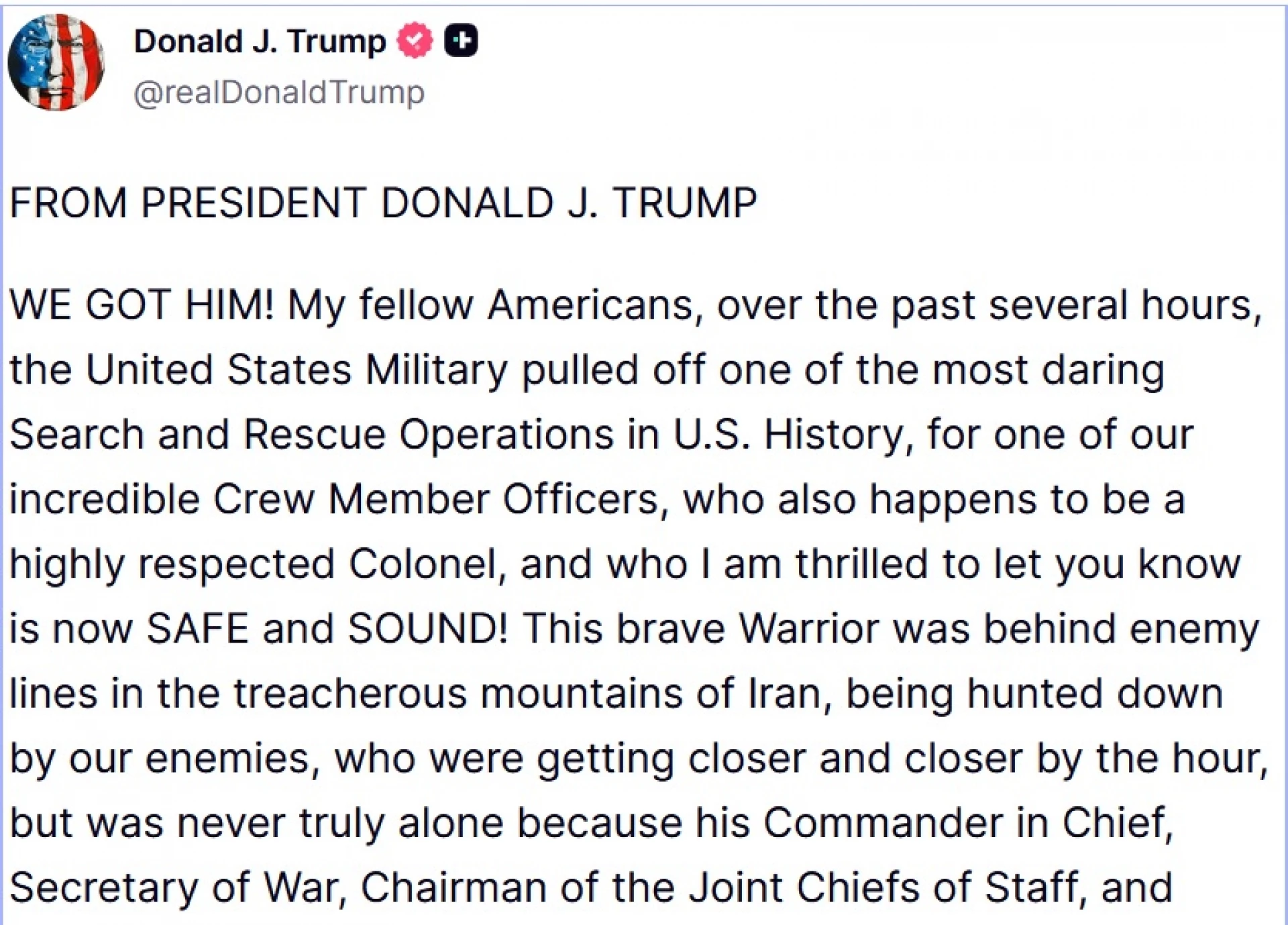Screen dimensions: 1288x925
Task: Click the words 'Commander in Chief'
Action: pyautogui.click(x=967, y=822)
